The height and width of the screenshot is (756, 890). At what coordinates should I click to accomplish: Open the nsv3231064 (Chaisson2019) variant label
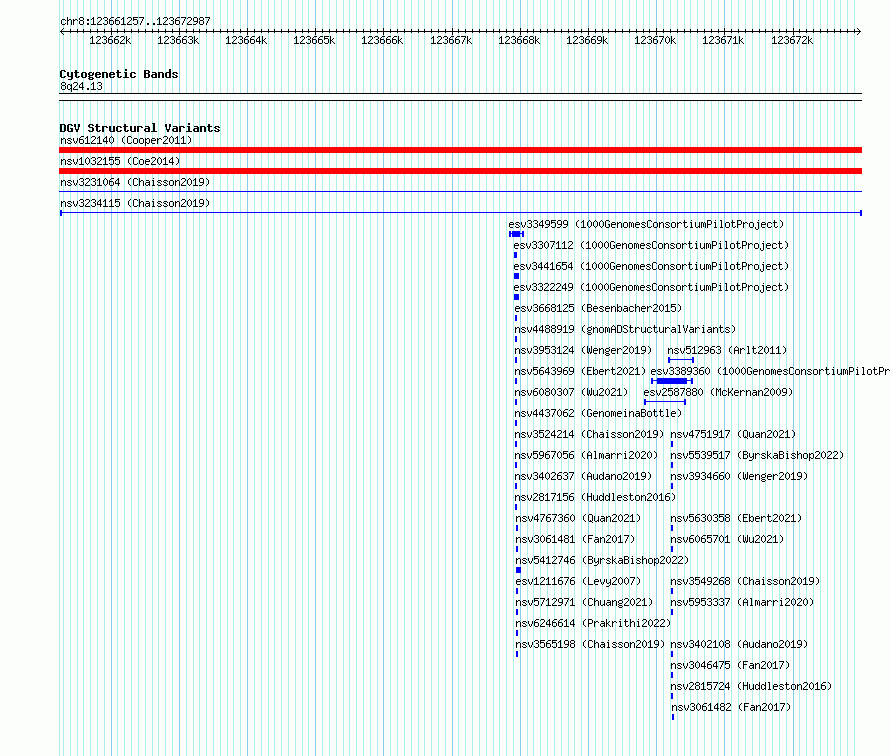click(135, 182)
